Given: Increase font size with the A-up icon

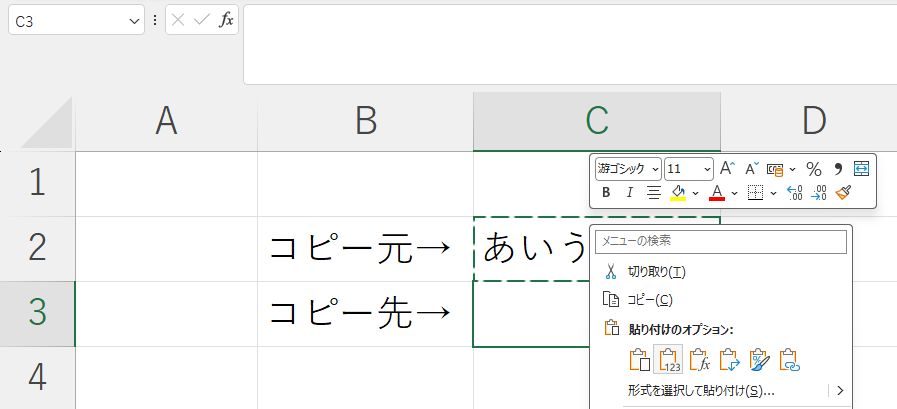Looking at the screenshot, I should [x=727, y=169].
